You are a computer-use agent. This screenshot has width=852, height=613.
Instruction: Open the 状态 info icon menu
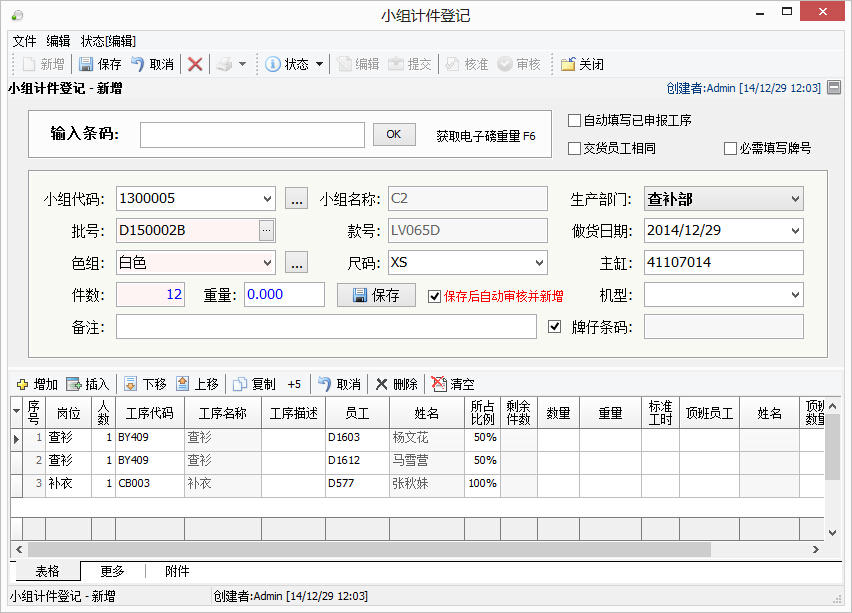(x=272, y=64)
